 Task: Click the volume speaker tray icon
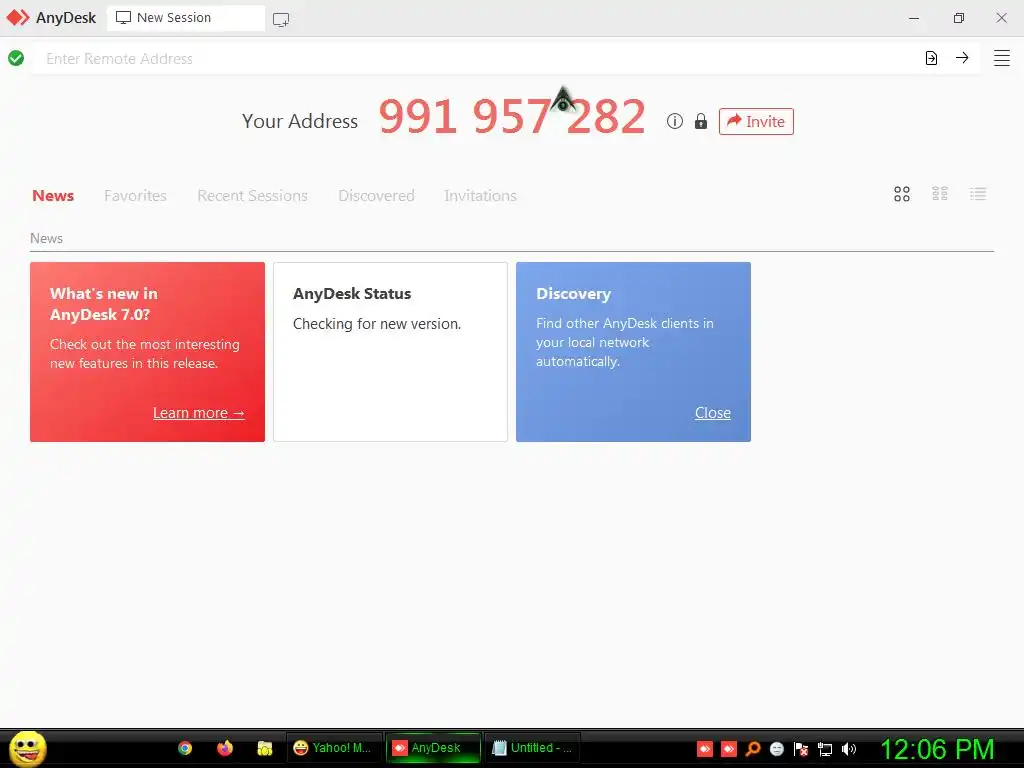pos(848,749)
